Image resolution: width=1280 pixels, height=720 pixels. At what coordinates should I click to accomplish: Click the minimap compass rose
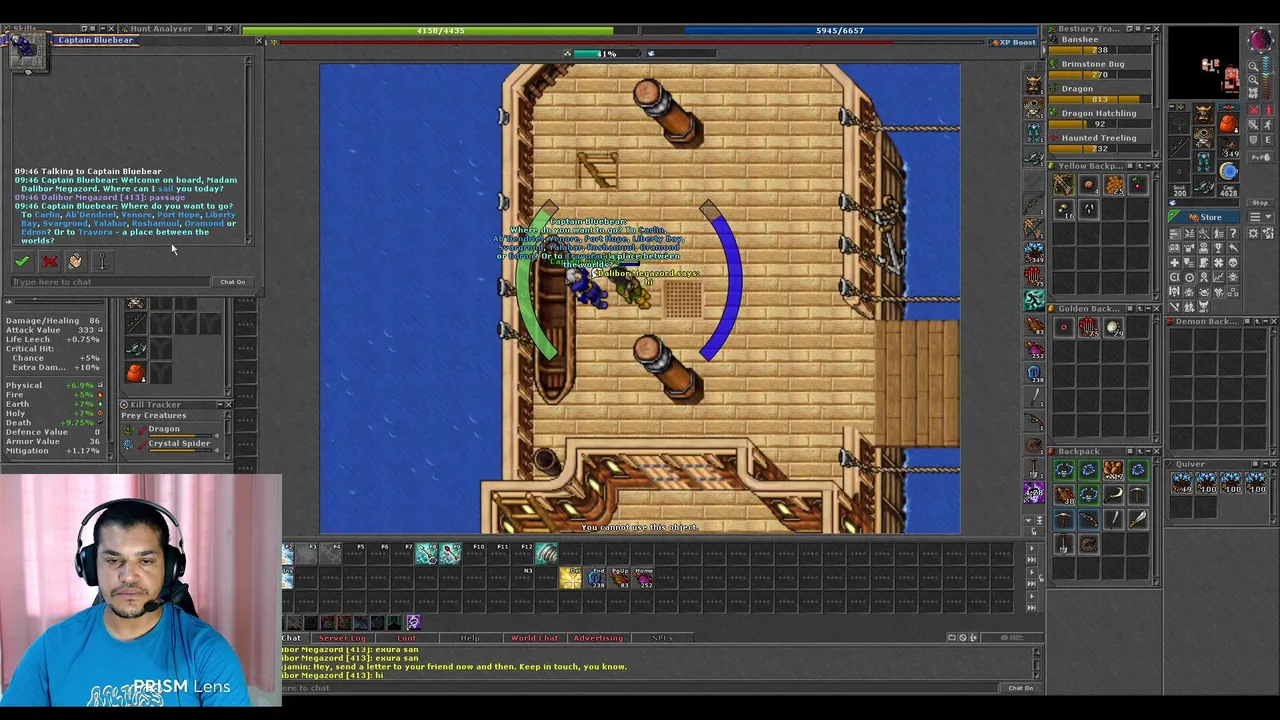coord(1261,41)
